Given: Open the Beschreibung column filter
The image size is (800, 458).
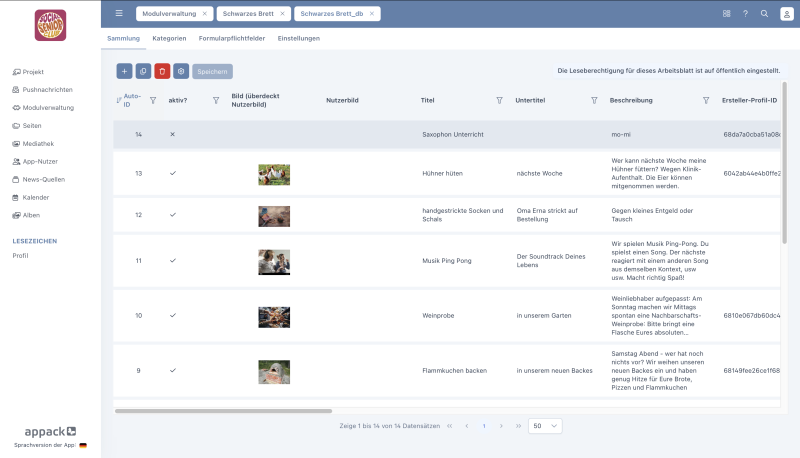Looking at the screenshot, I should (706, 100).
